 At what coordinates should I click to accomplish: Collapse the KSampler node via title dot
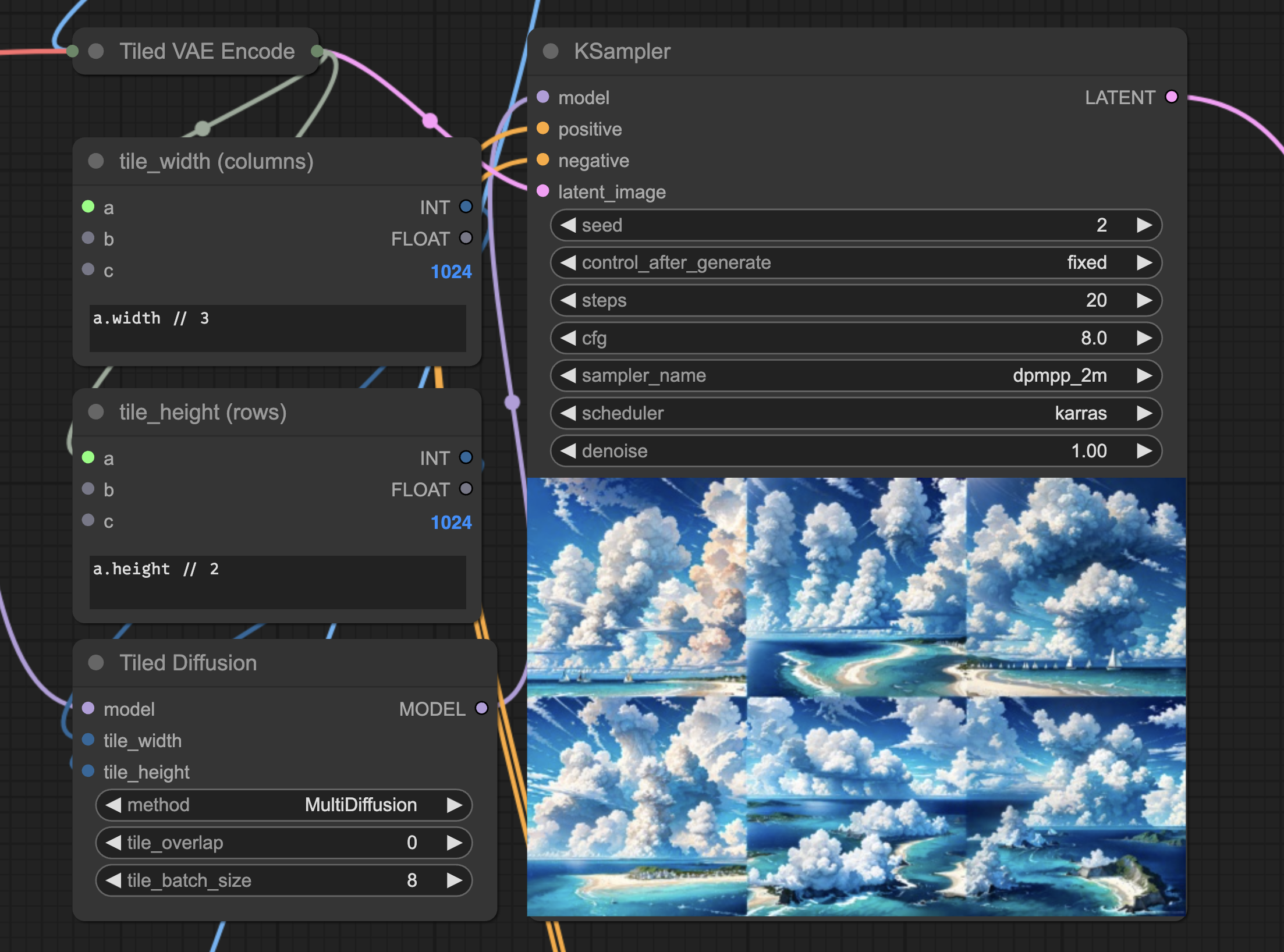(x=551, y=51)
